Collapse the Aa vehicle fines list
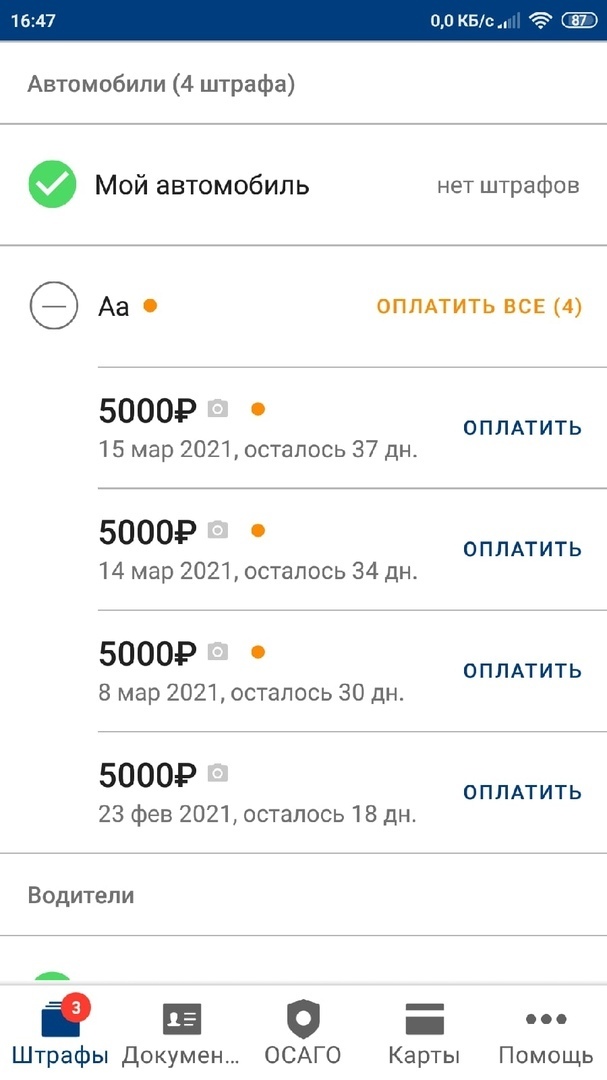 [x=52, y=306]
